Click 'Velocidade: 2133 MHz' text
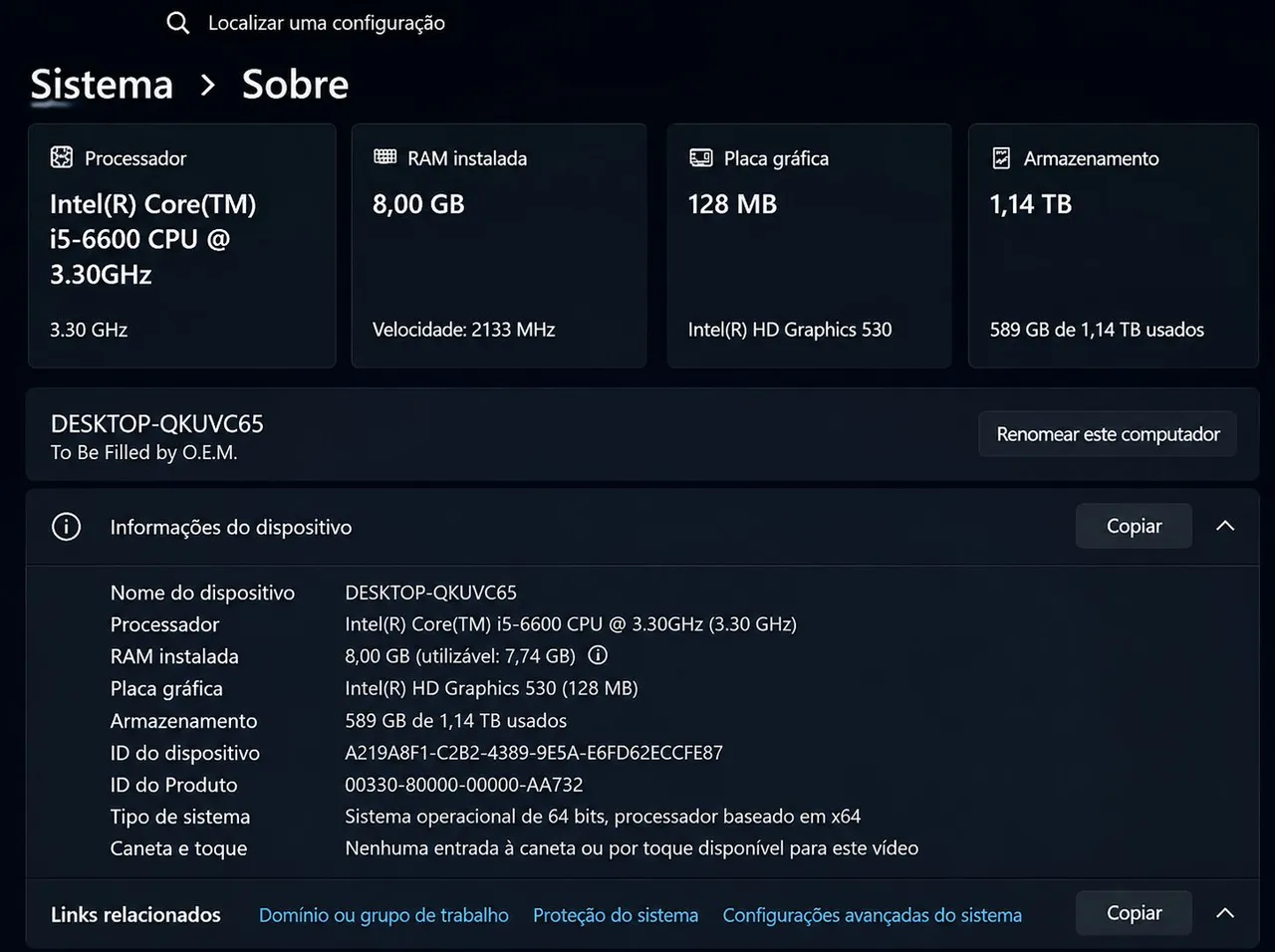 click(x=463, y=330)
